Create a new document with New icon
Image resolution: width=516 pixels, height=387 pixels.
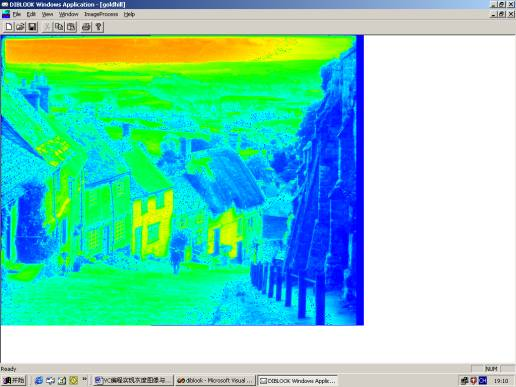point(9,27)
